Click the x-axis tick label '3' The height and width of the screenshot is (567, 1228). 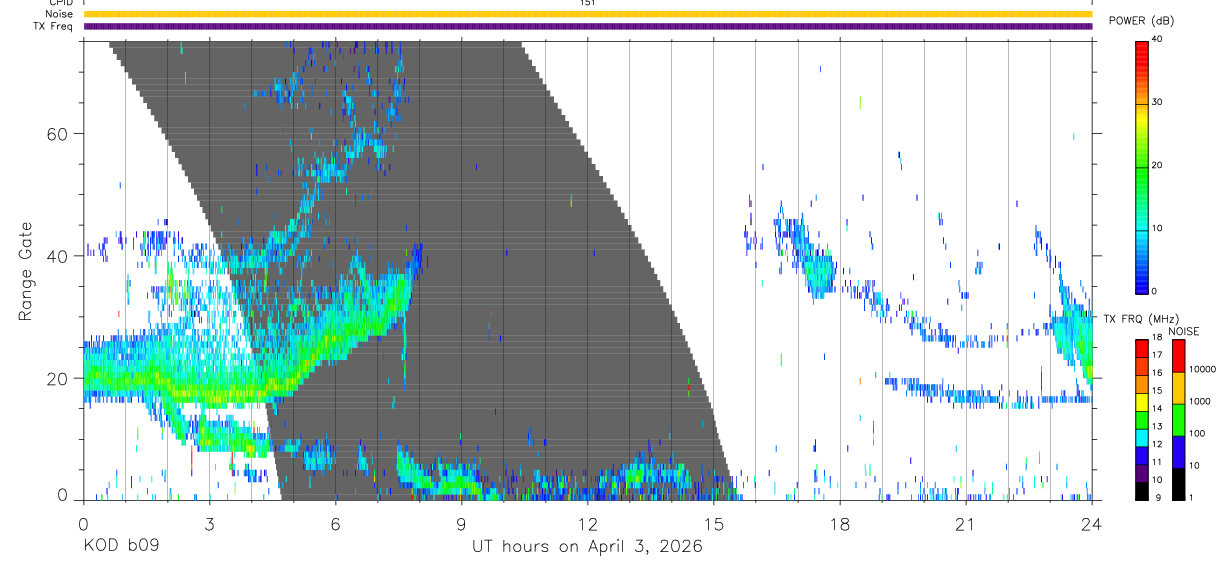pos(209,525)
